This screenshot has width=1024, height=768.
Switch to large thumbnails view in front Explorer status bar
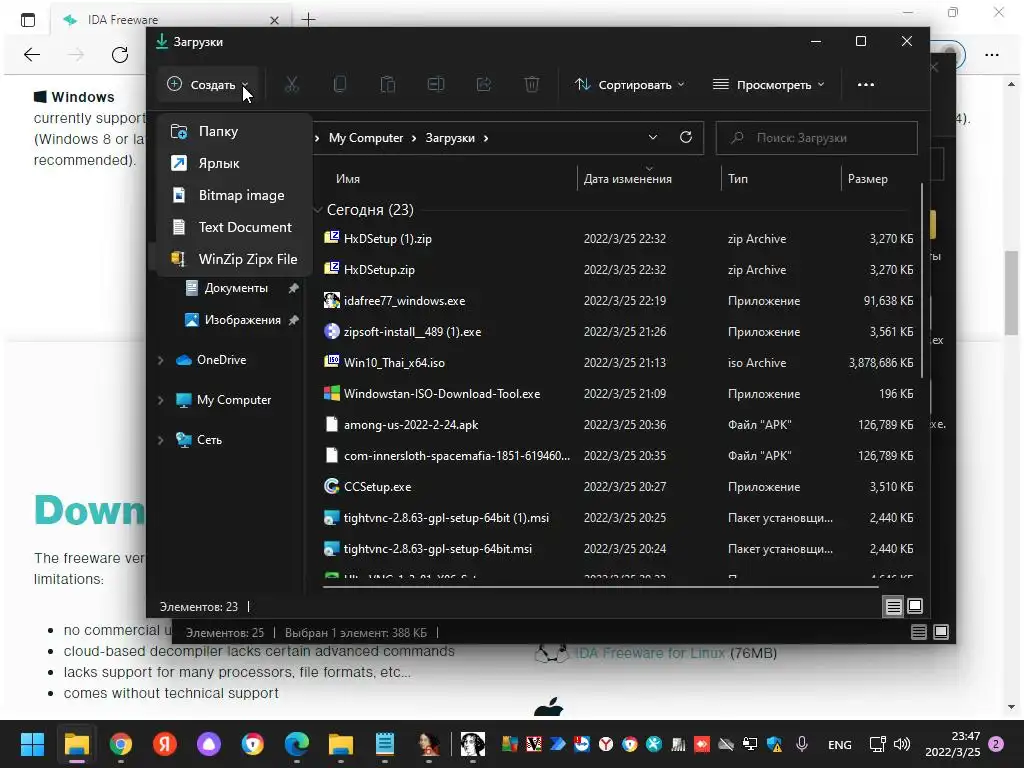[915, 607]
